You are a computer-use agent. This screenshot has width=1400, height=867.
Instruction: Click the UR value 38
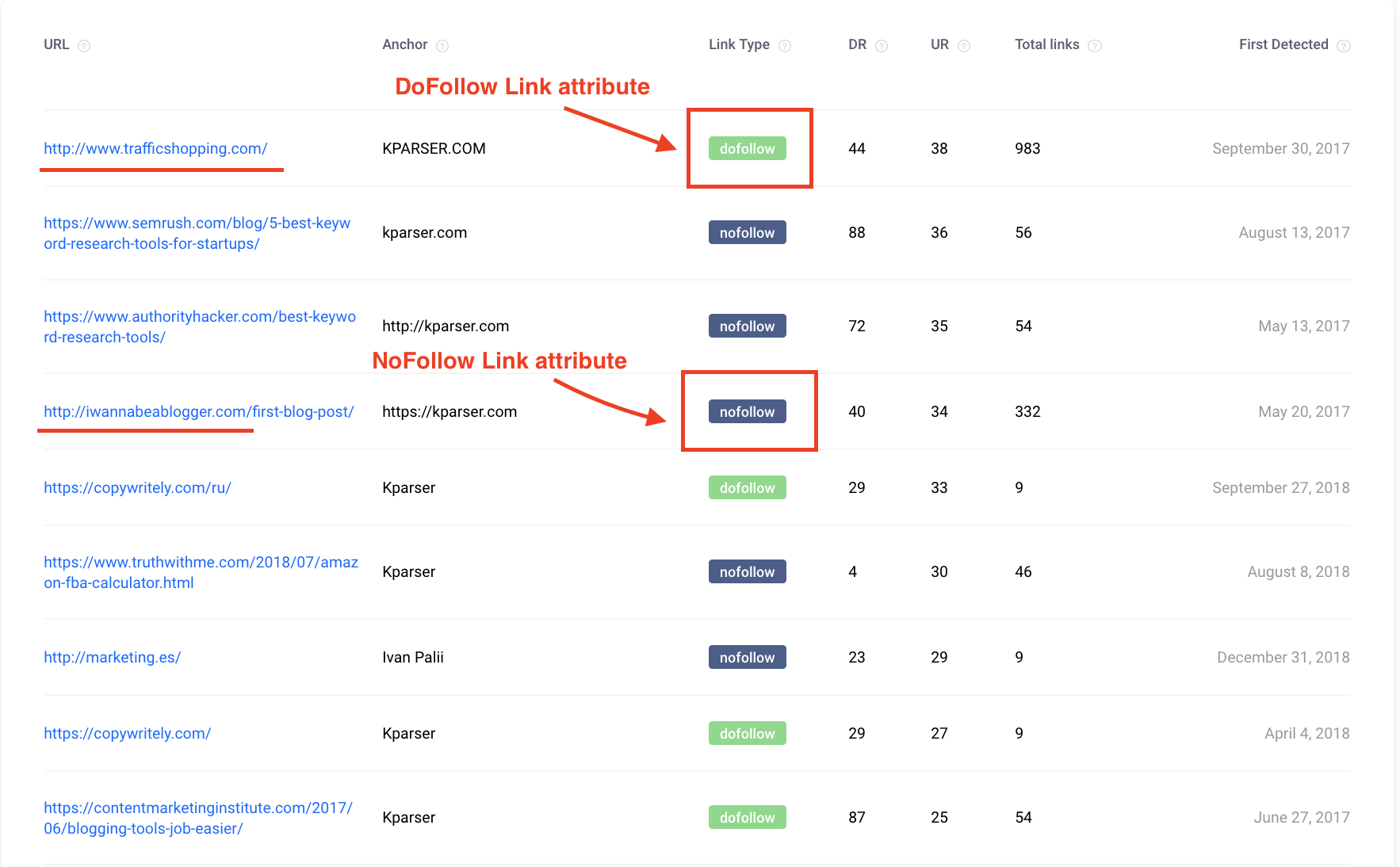click(x=939, y=148)
